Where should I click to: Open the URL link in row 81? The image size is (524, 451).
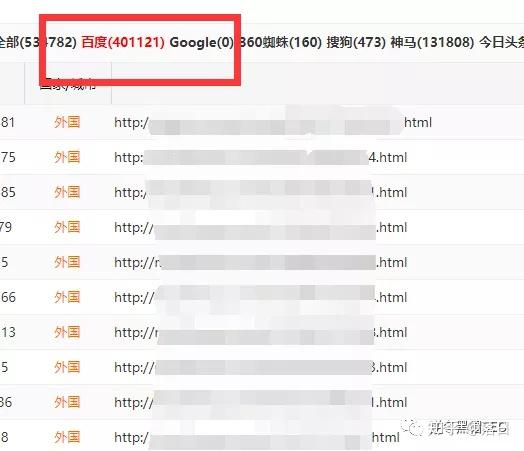tap(273, 123)
